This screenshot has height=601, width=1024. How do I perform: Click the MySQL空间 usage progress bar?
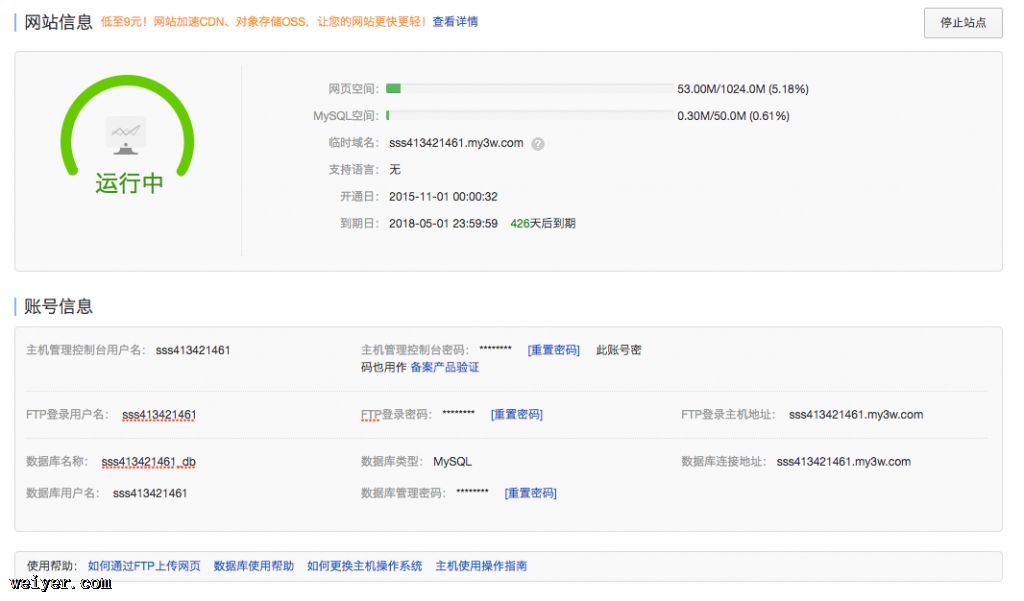click(x=530, y=116)
